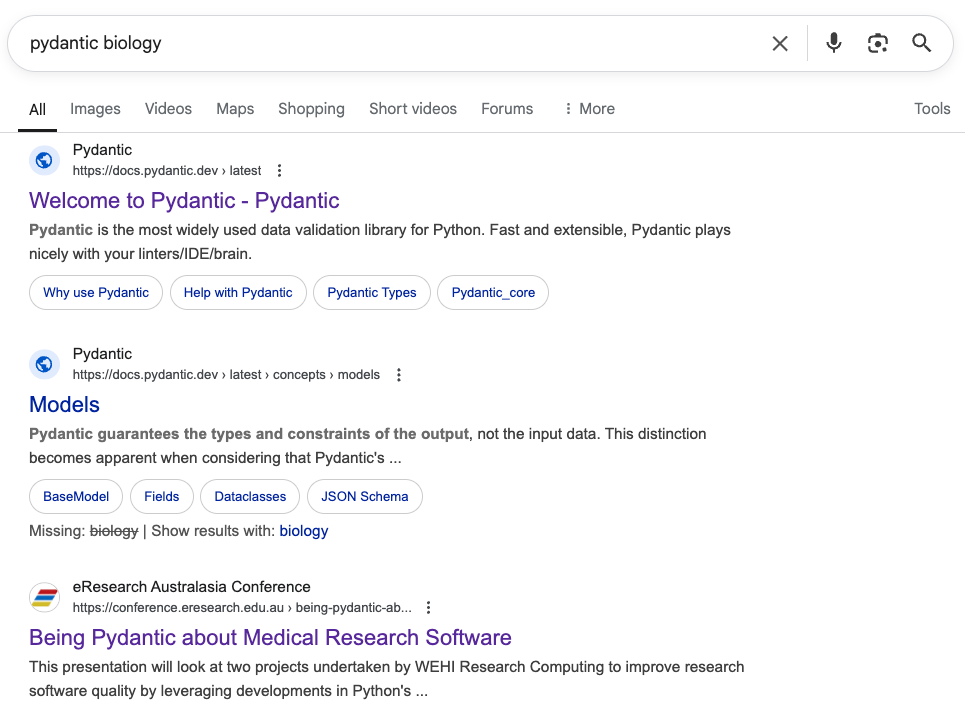Switch to the Images tab
This screenshot has height=711, width=965.
[95, 109]
